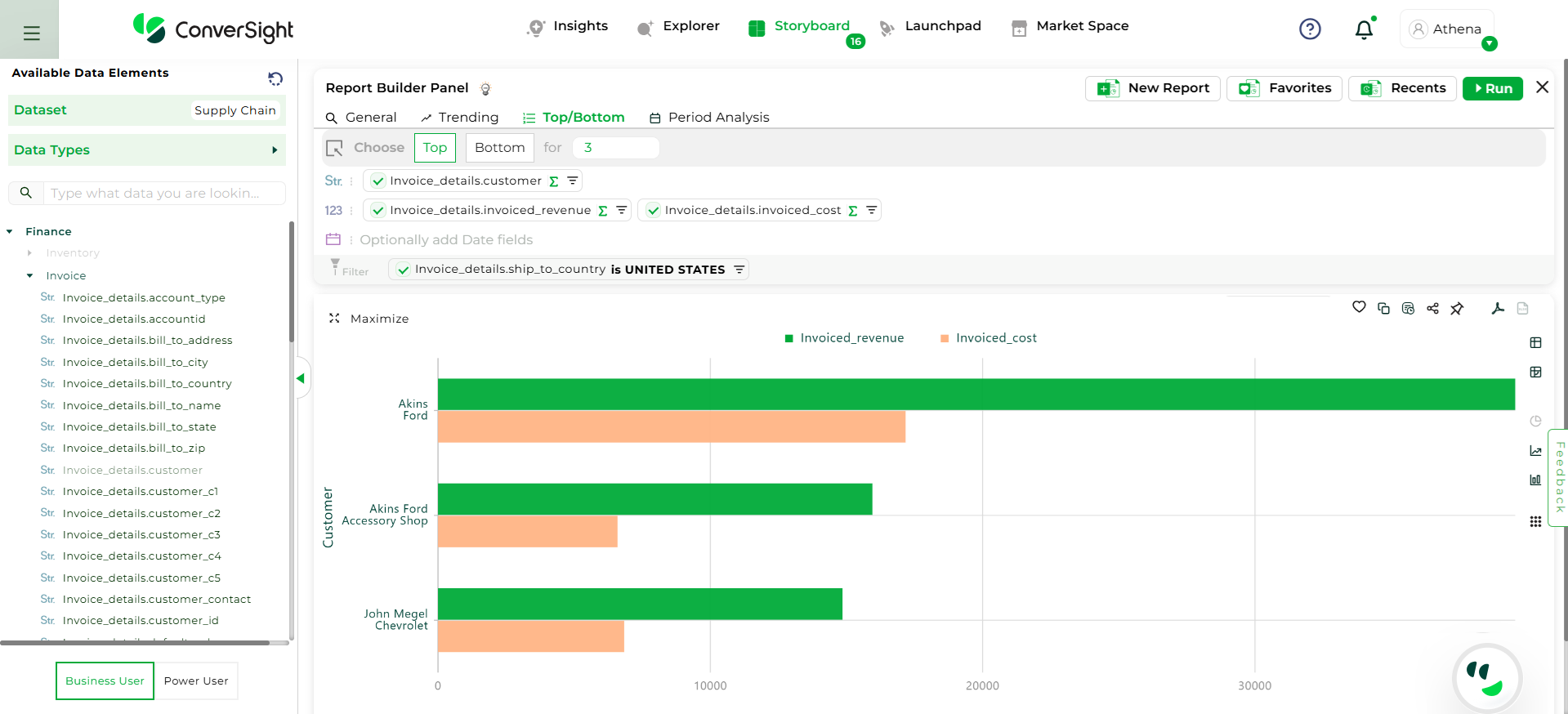This screenshot has width=1568, height=714.
Task: Collapse the Finance tree node
Action: click(x=10, y=232)
